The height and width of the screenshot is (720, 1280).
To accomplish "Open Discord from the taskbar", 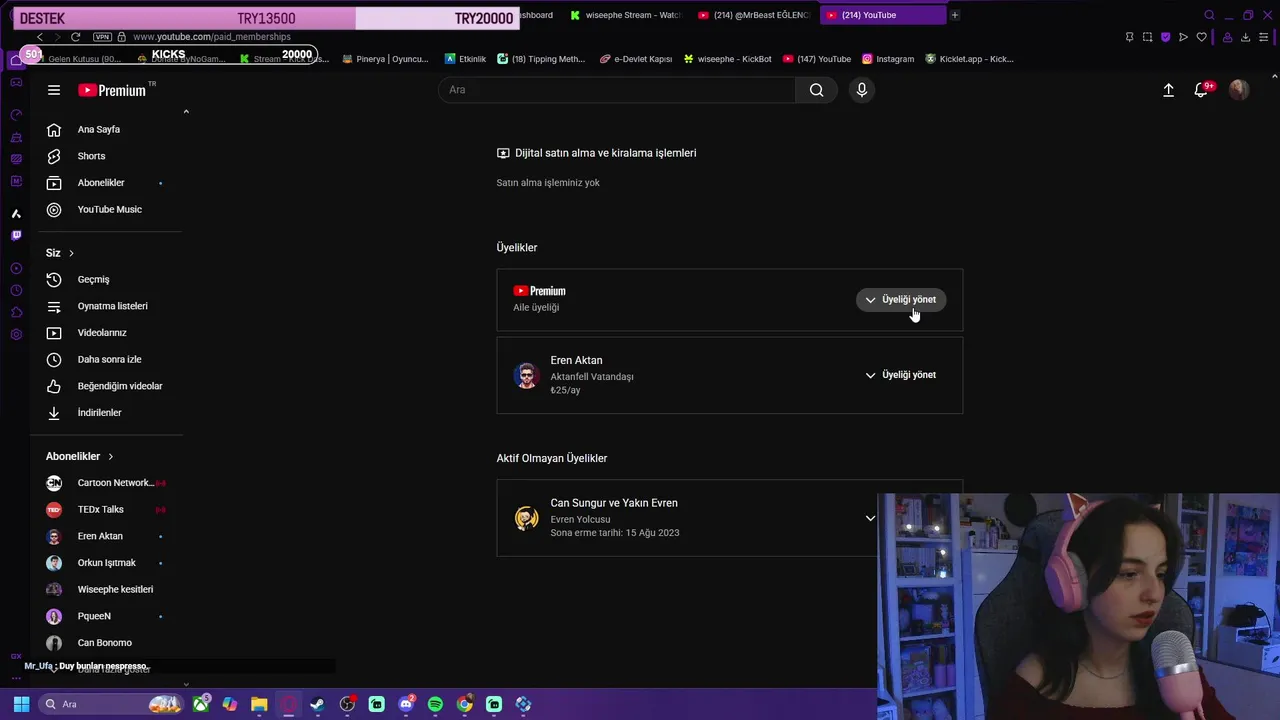I will pos(406,704).
